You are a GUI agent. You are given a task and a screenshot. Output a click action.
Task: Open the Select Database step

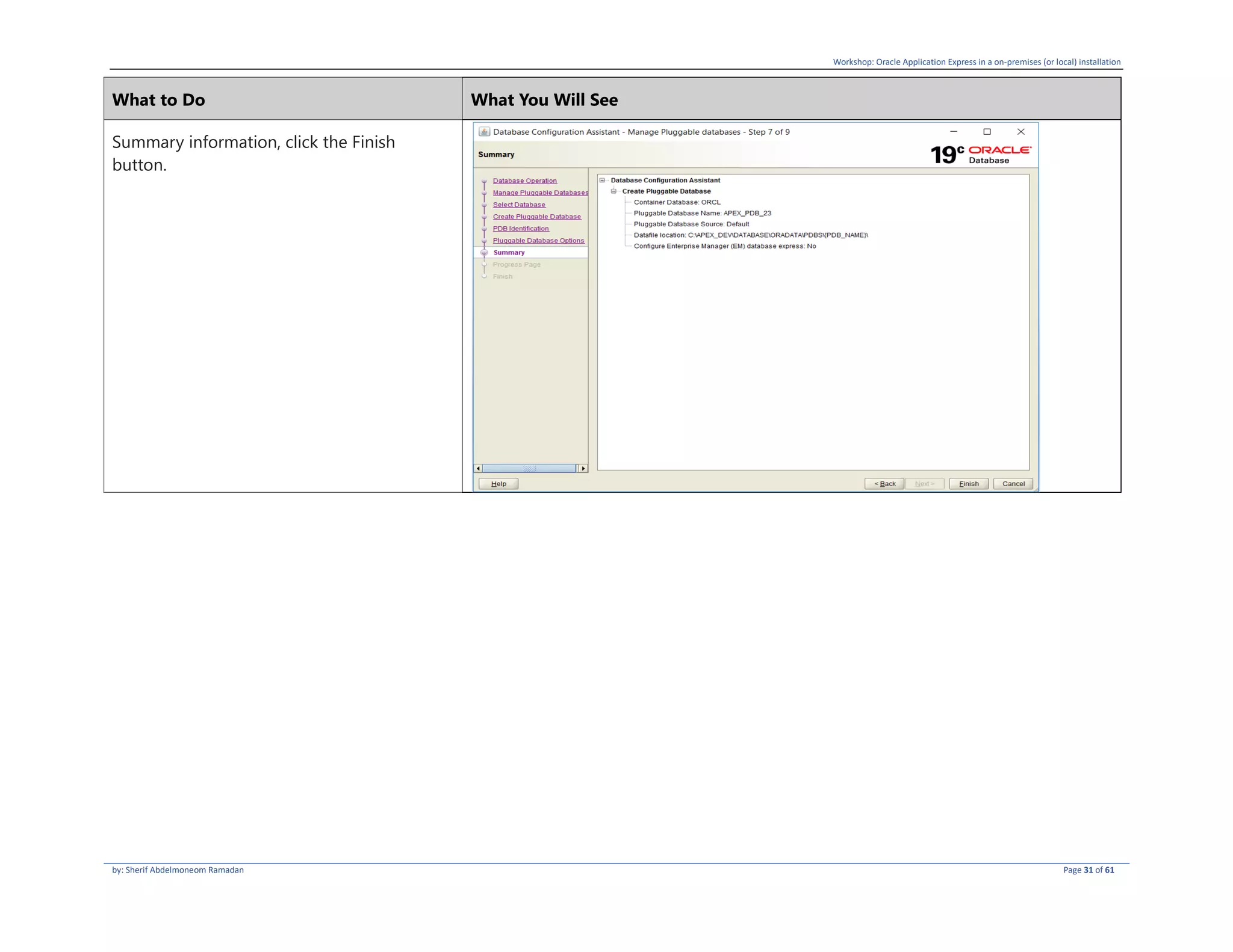[519, 205]
